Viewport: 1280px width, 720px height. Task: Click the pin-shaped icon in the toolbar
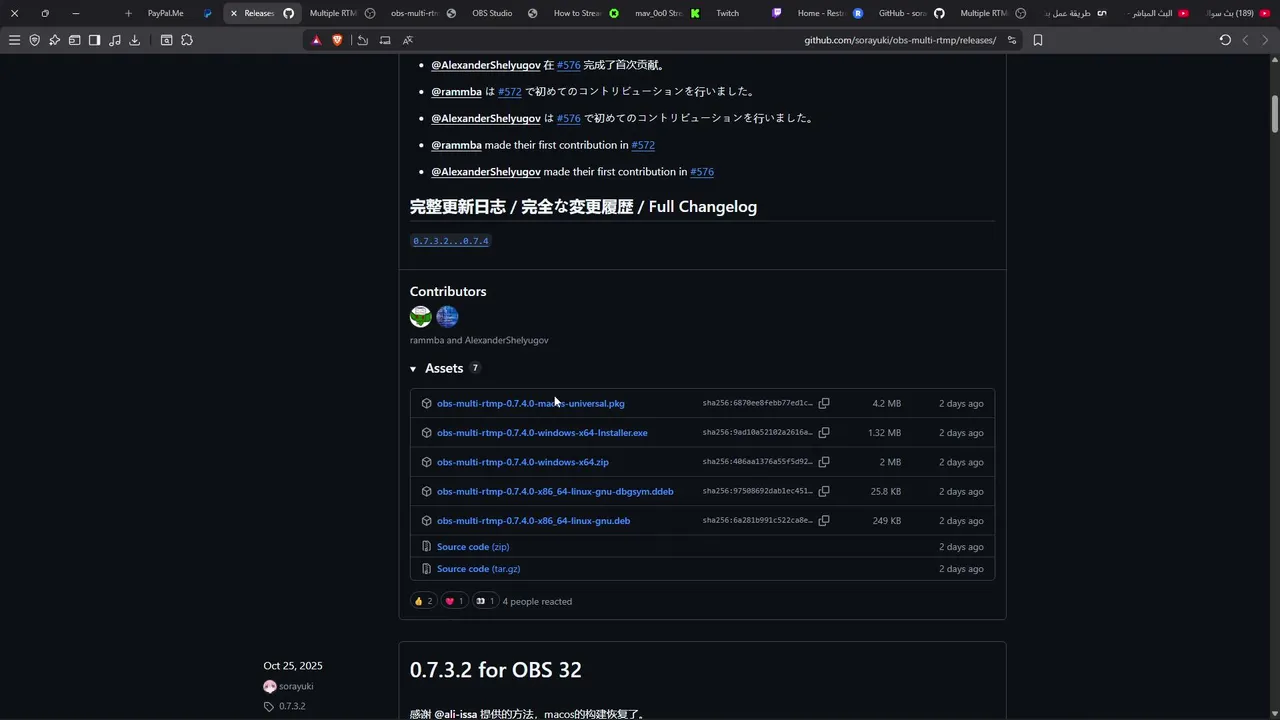[x=54, y=40]
